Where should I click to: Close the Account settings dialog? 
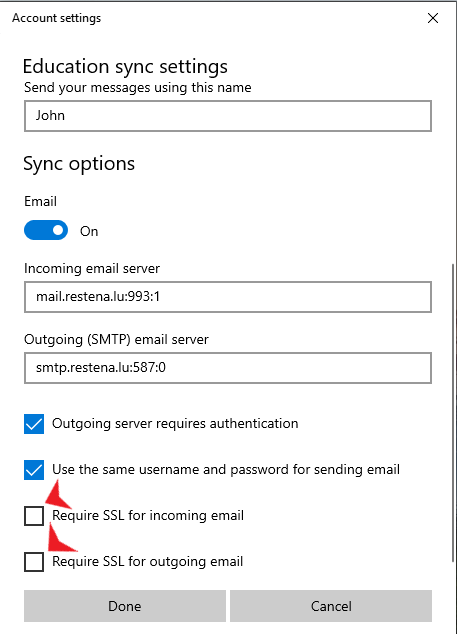433,18
